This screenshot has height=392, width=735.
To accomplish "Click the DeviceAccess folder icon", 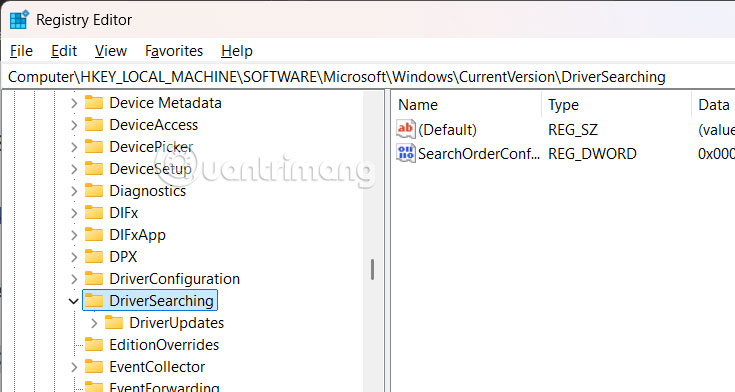I will [x=94, y=125].
